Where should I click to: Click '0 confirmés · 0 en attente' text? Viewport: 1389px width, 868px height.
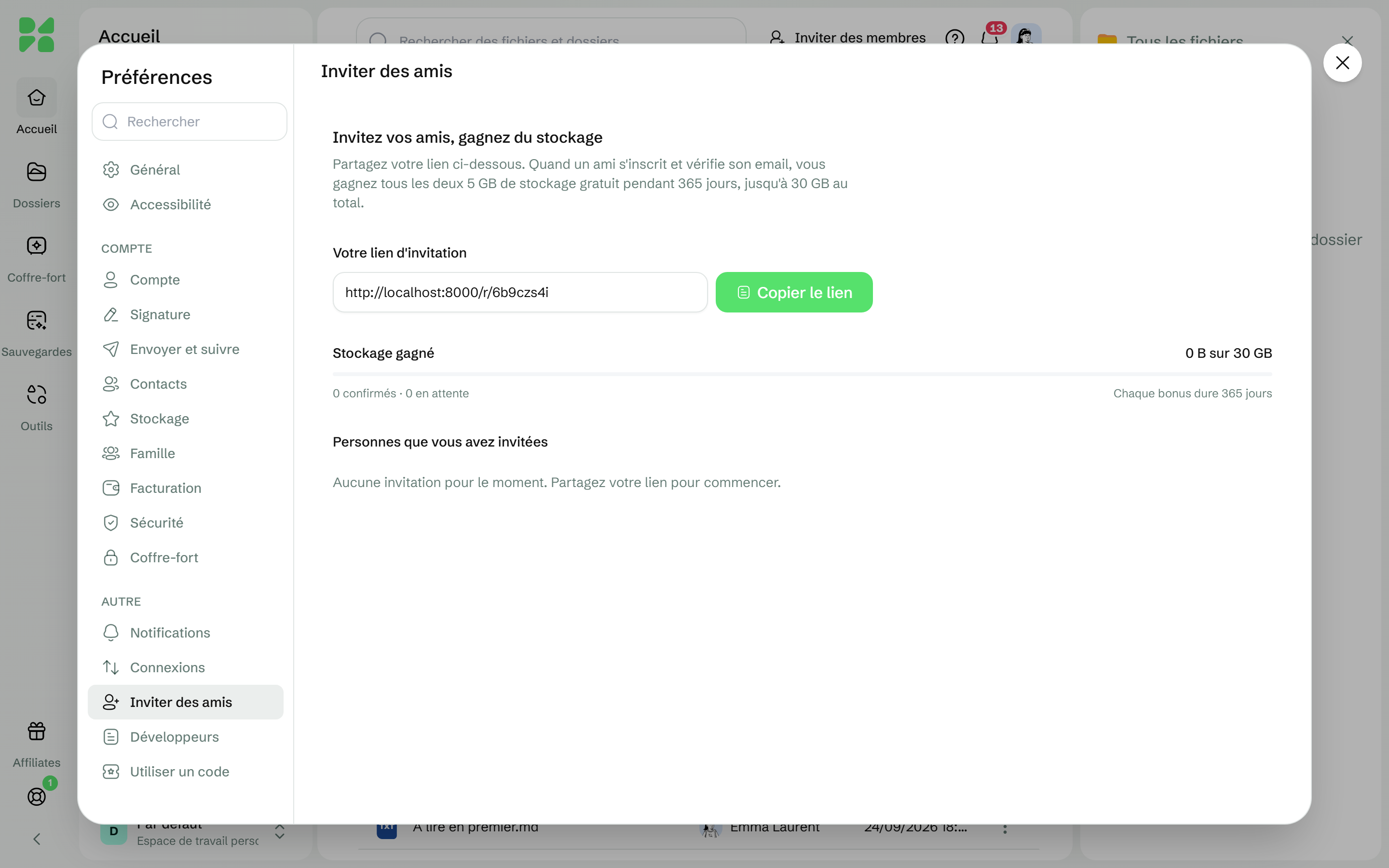click(x=401, y=393)
